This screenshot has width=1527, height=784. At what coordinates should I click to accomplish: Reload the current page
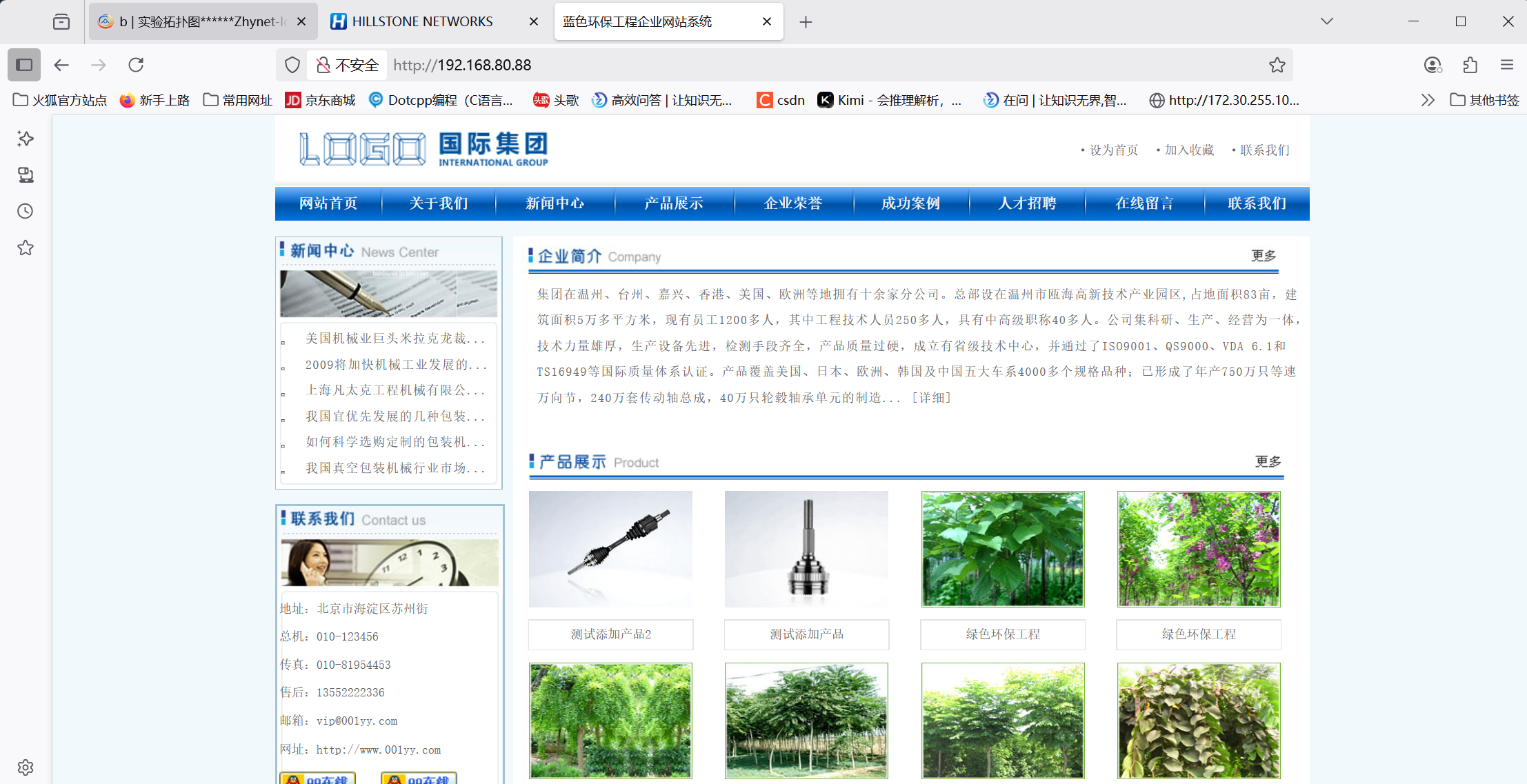[136, 65]
